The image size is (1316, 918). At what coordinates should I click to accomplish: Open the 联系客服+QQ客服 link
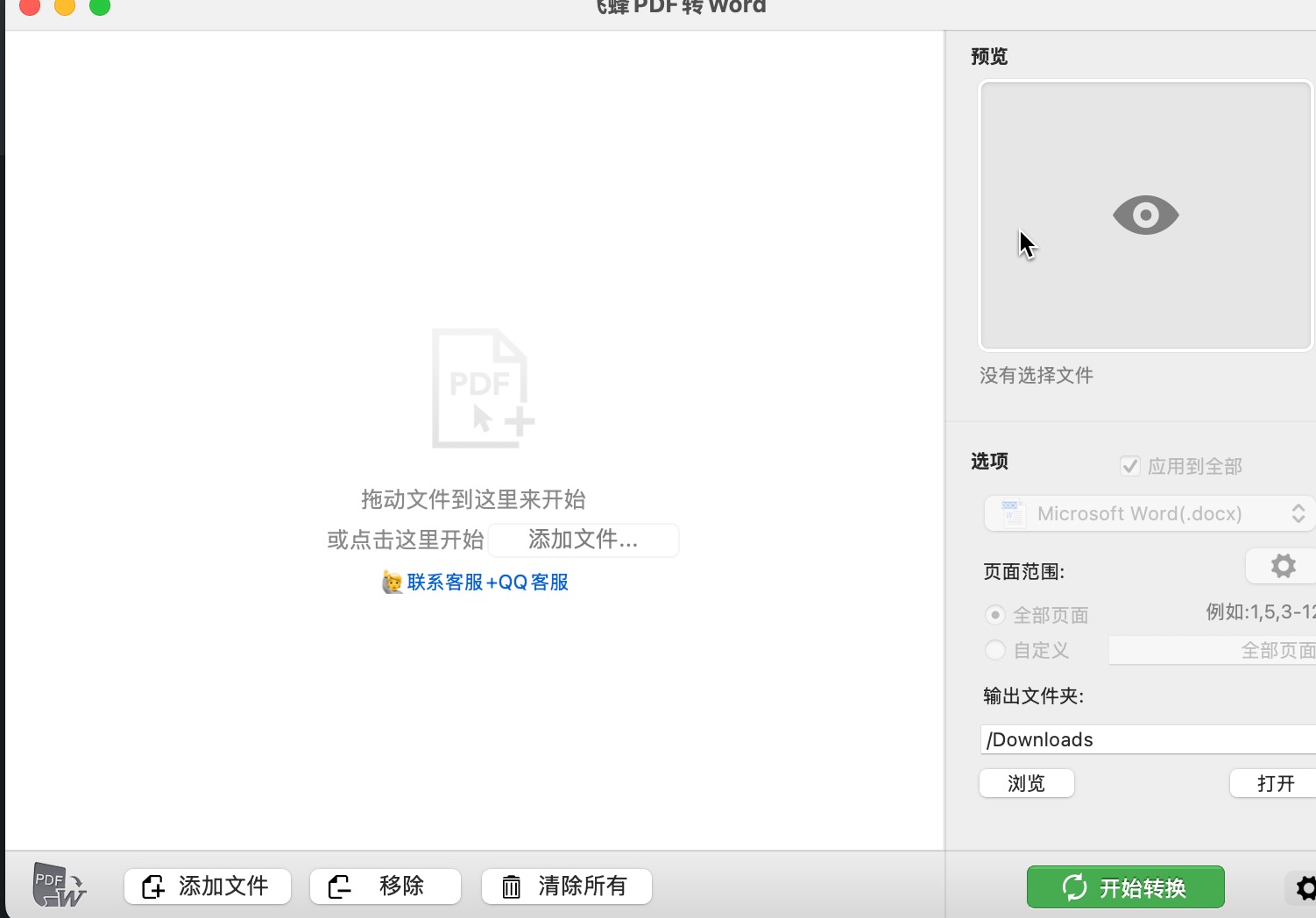(487, 583)
